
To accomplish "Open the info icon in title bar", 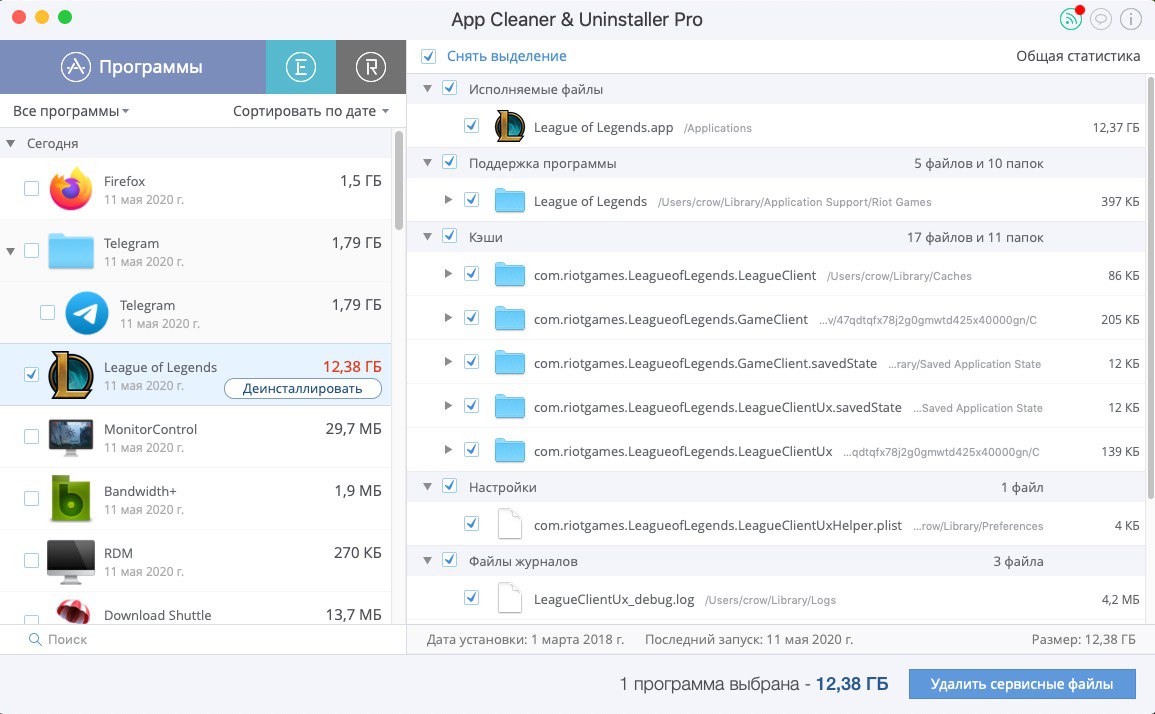I will (1131, 19).
